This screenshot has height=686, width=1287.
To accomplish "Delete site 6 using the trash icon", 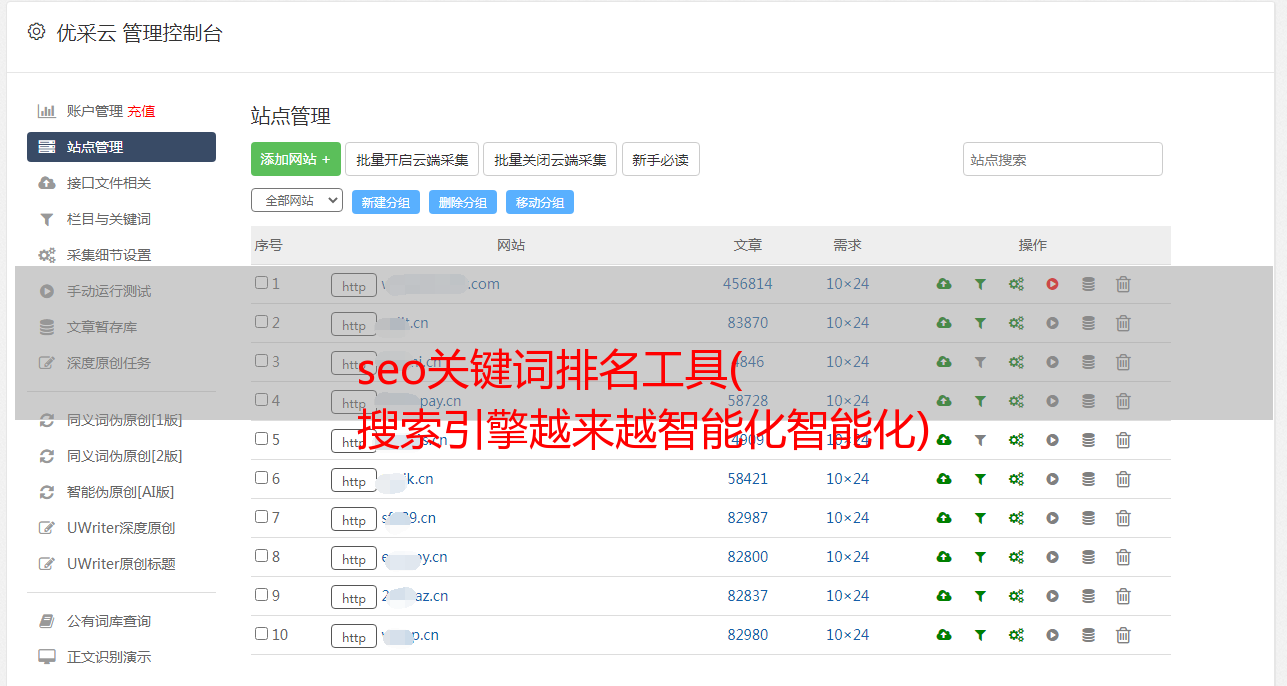I will pos(1123,479).
